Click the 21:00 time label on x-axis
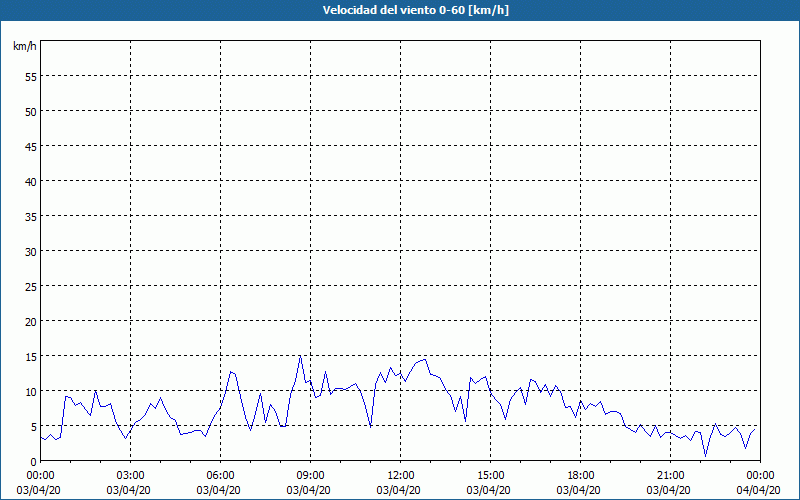The height and width of the screenshot is (500, 800). [x=670, y=475]
